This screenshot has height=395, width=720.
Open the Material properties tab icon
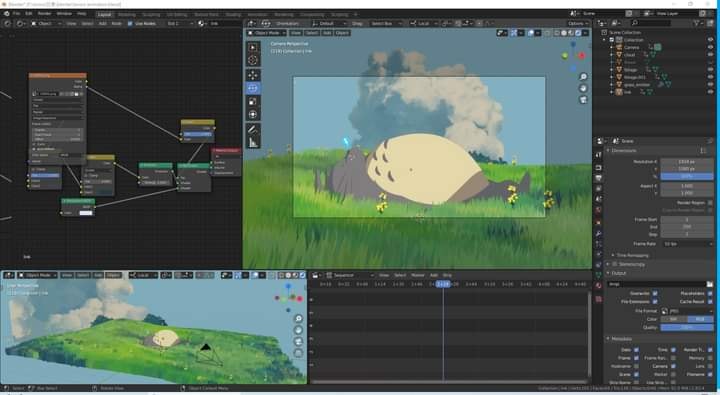point(598,285)
